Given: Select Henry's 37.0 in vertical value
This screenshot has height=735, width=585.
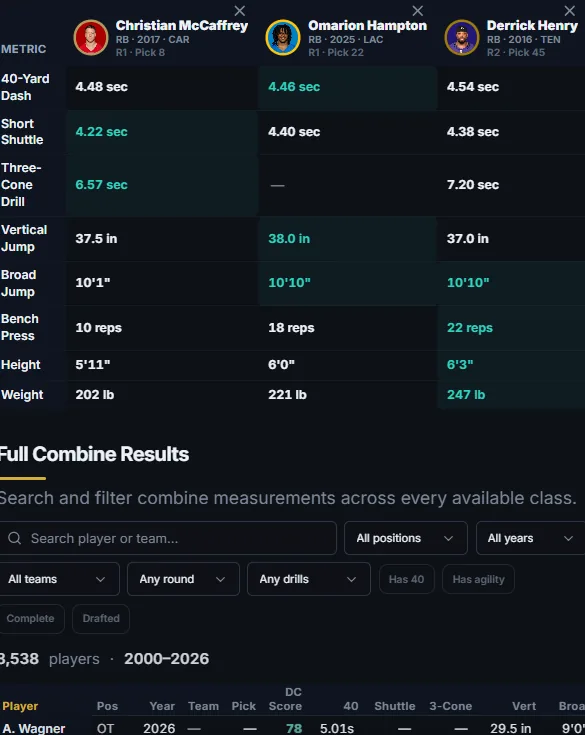Looking at the screenshot, I should click(x=467, y=239).
